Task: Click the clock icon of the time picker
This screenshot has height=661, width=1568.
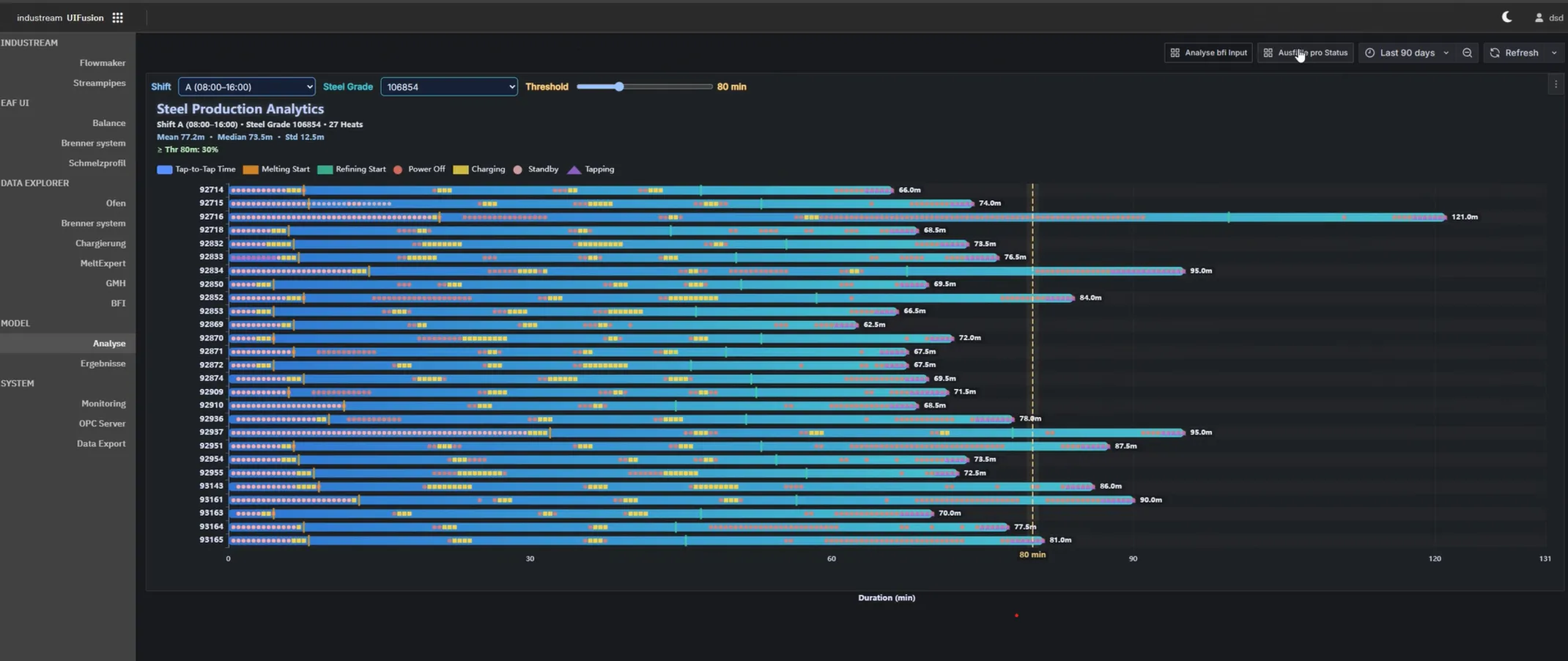Action: tap(1369, 53)
